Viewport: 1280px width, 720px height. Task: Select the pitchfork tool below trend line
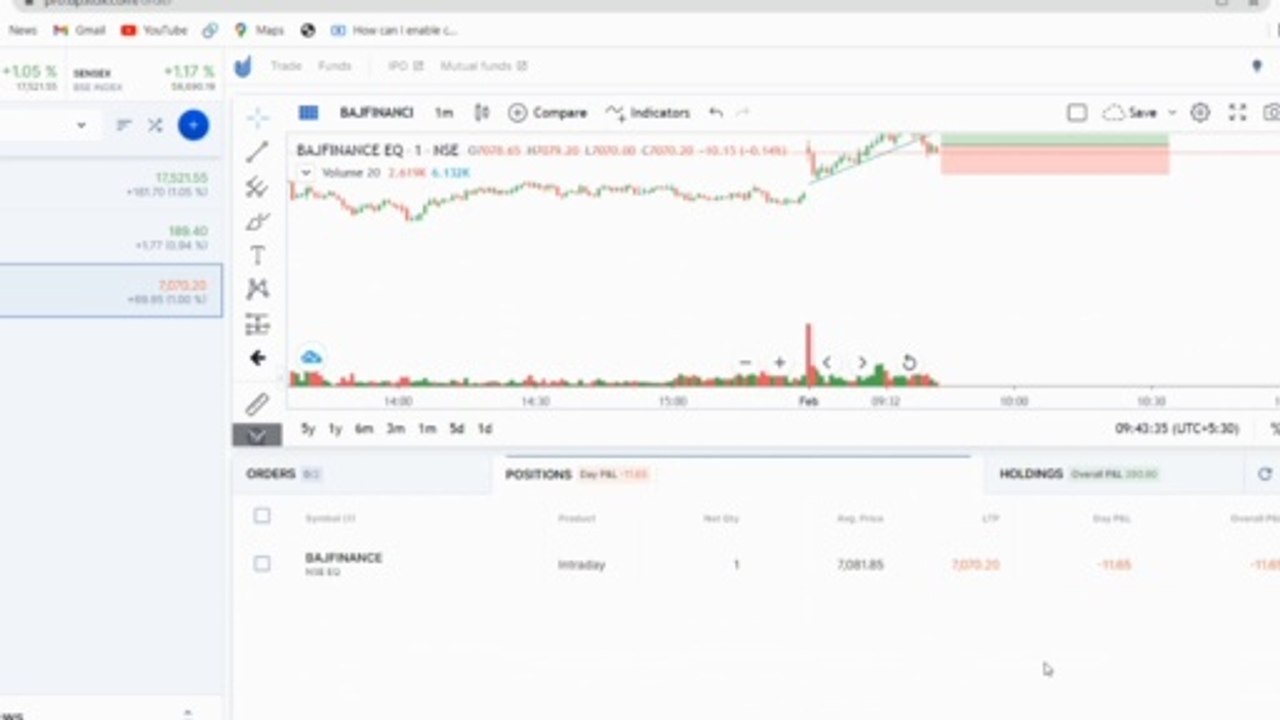pyautogui.click(x=257, y=187)
